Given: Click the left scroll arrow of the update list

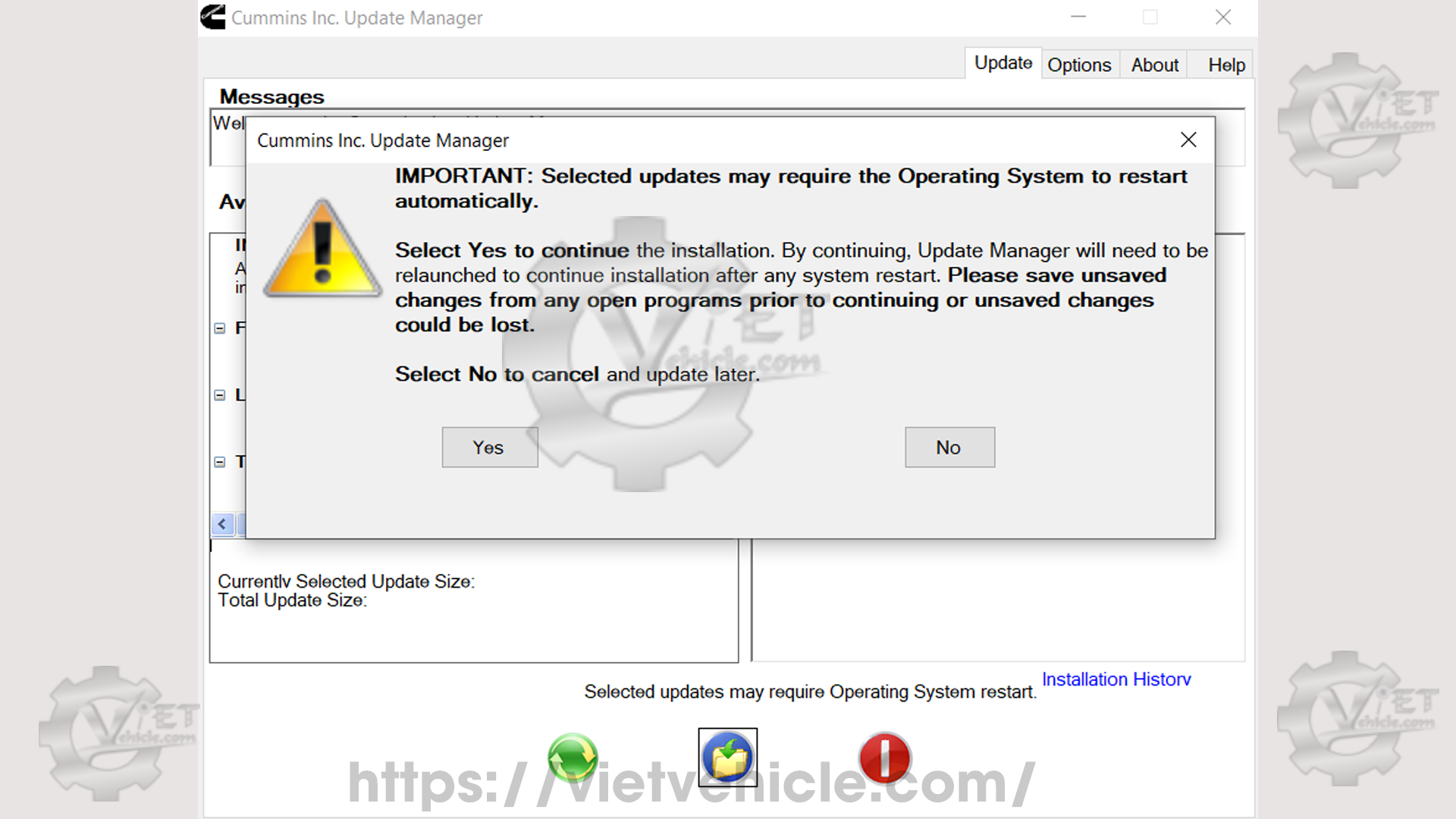Looking at the screenshot, I should point(222,524).
